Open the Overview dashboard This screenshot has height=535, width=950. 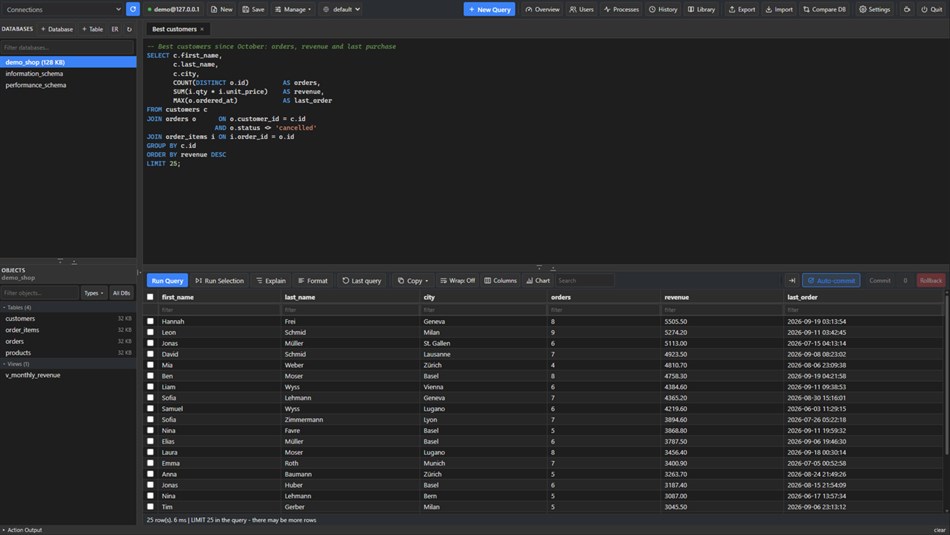coord(542,9)
